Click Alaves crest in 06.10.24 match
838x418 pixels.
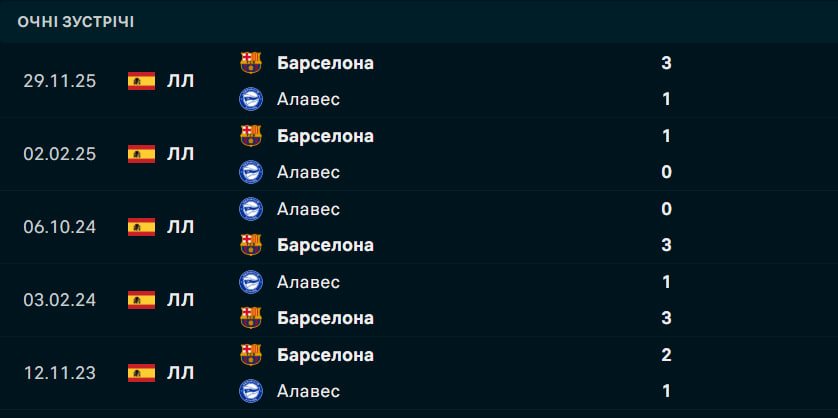(x=251, y=208)
